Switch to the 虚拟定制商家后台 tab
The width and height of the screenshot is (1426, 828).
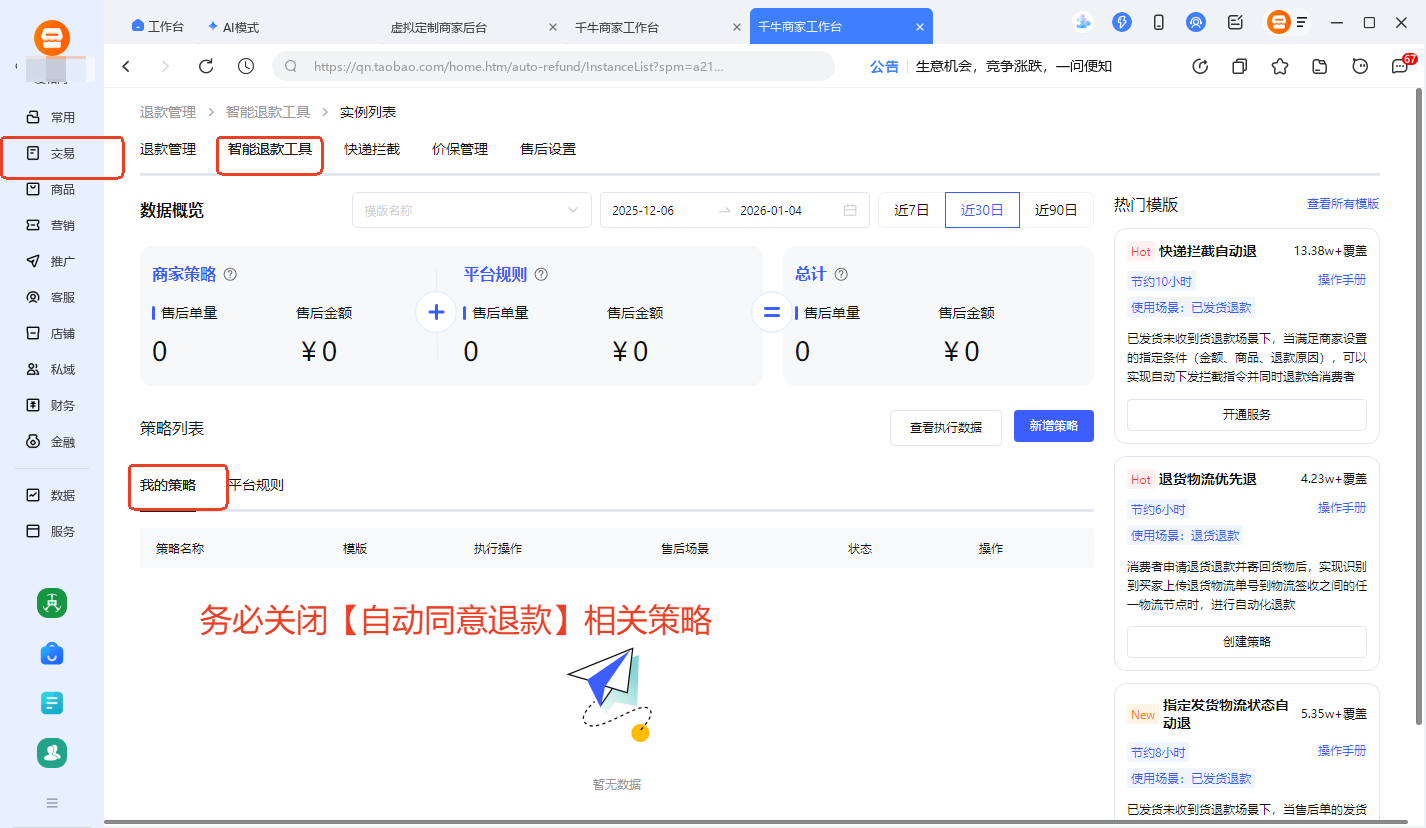point(439,28)
